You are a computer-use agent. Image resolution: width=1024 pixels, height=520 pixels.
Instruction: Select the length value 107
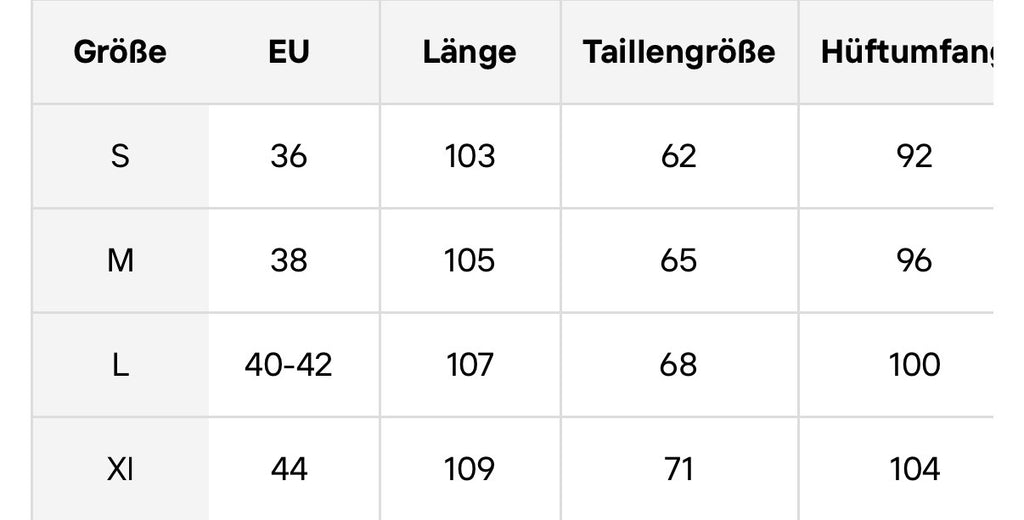(469, 364)
